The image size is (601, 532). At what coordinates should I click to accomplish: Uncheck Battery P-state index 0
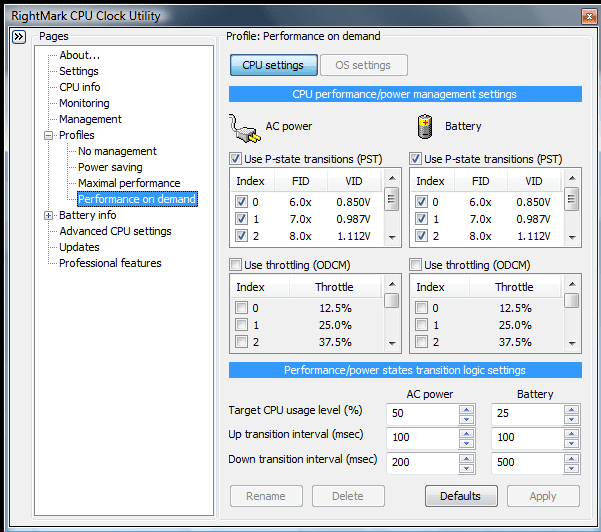tap(422, 202)
